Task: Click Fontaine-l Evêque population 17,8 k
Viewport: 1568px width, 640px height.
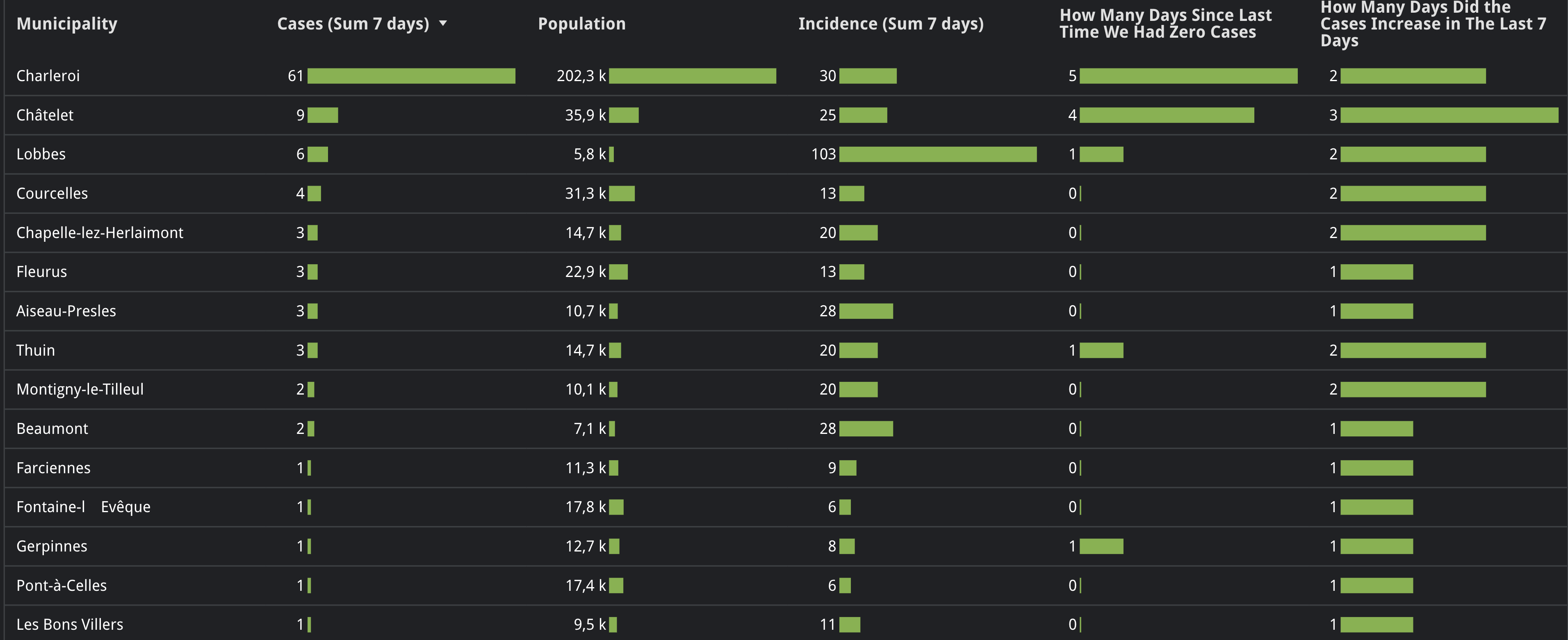Action: pos(586,507)
